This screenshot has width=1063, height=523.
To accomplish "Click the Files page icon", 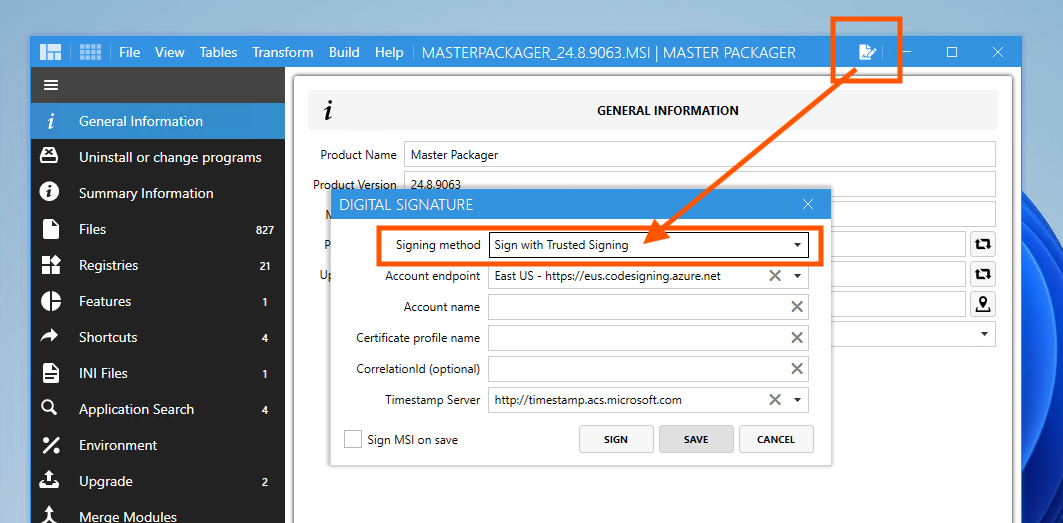I will pos(50,229).
